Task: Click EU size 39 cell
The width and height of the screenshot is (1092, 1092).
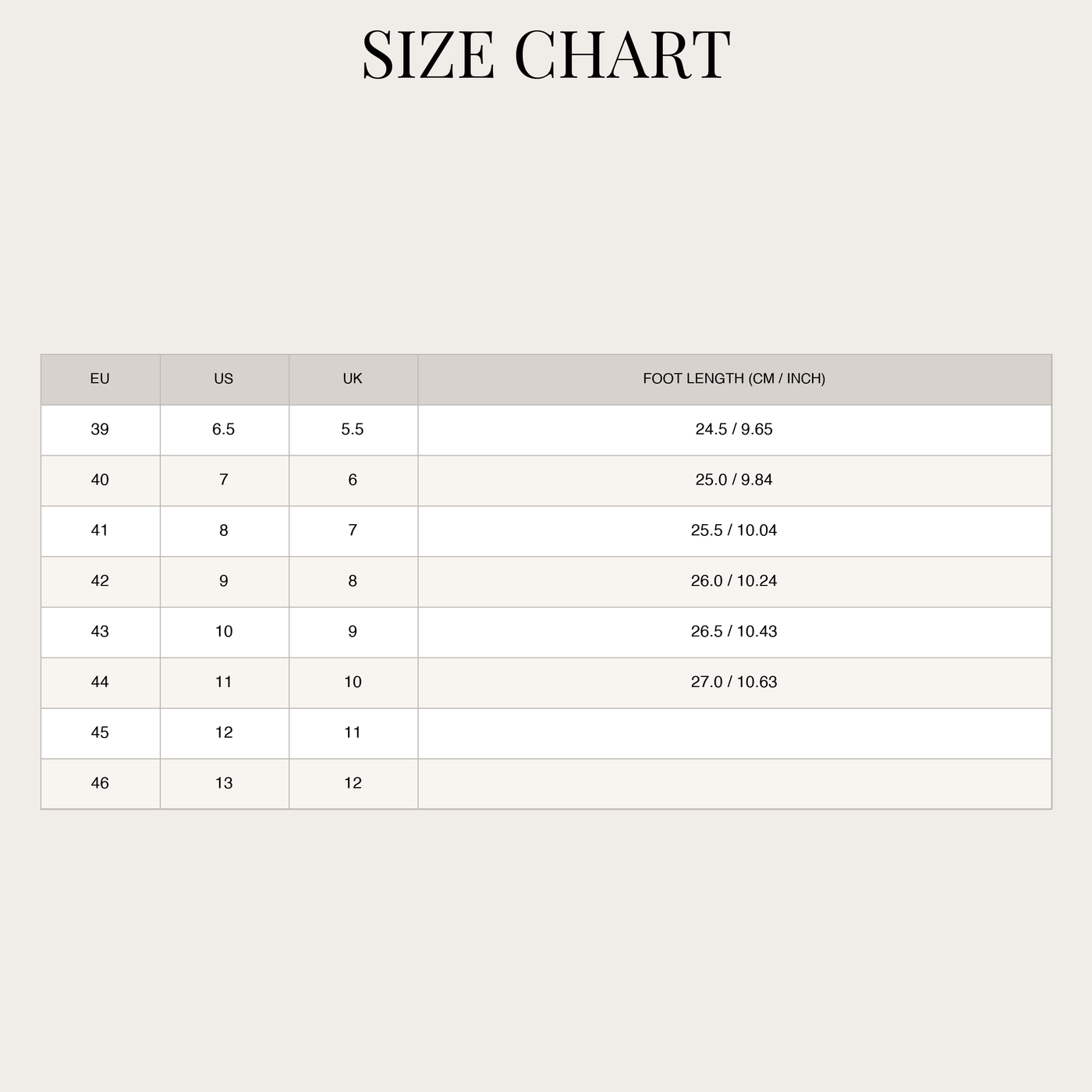Action: pos(100,430)
